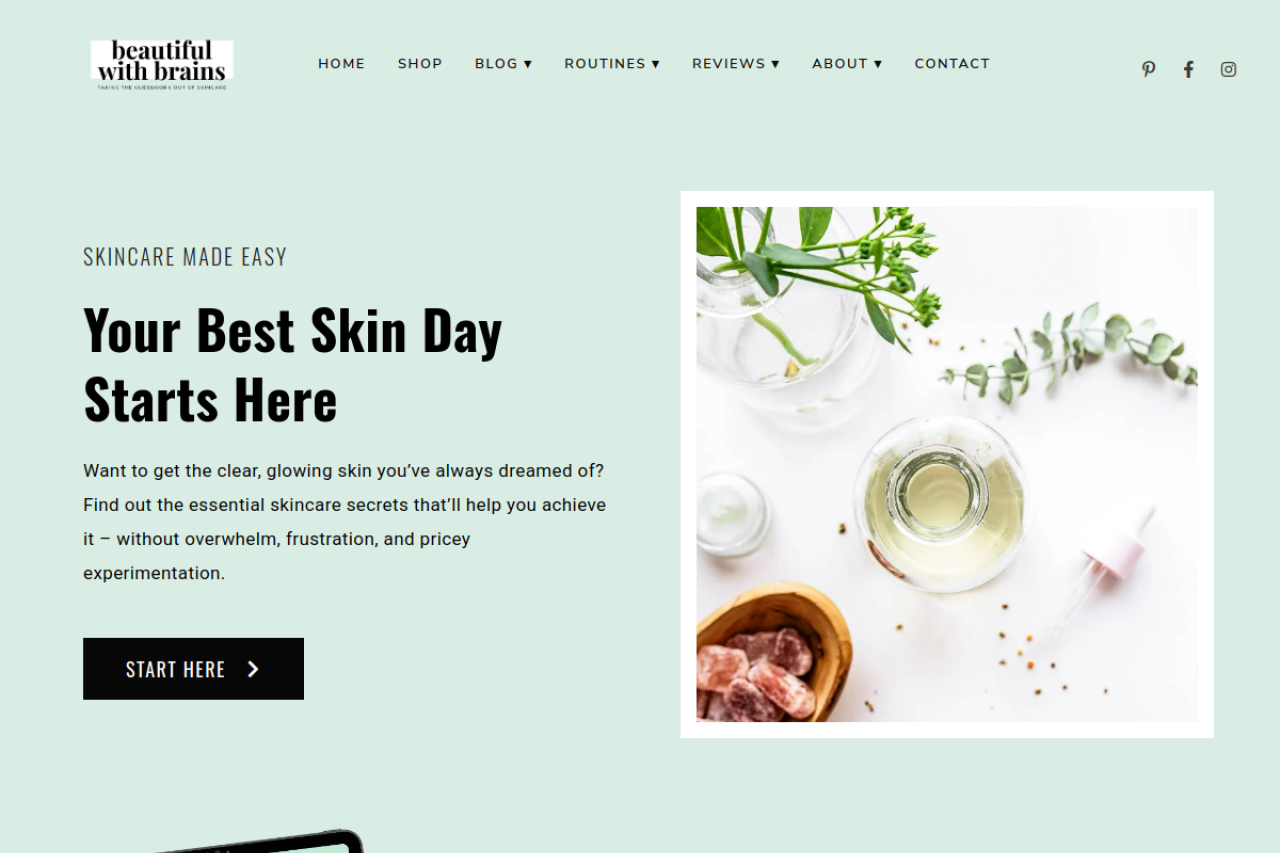Viewport: 1280px width, 853px height.
Task: Open the Instagram social icon
Action: (x=1228, y=69)
